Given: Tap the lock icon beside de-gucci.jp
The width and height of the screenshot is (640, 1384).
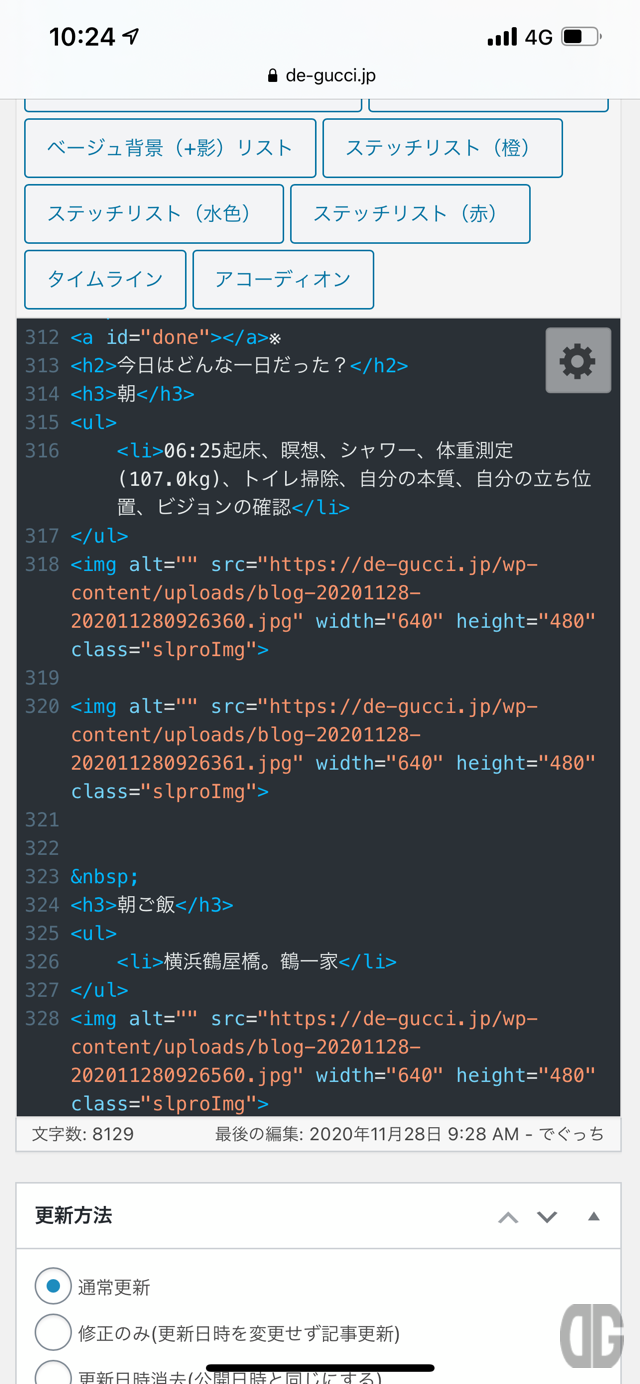Looking at the screenshot, I should click(x=273, y=76).
